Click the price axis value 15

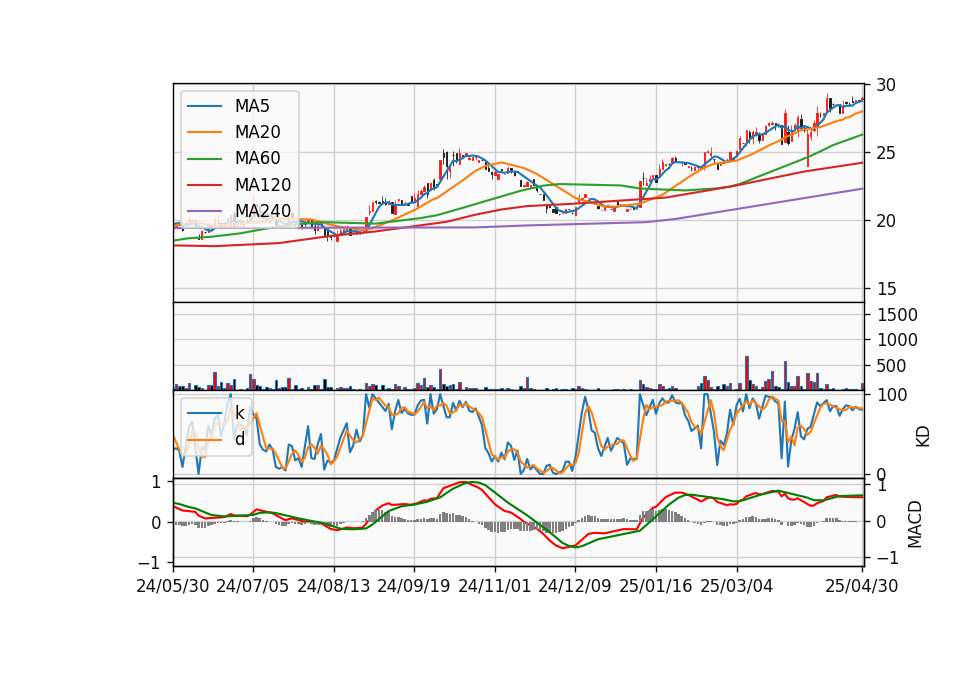click(x=886, y=289)
